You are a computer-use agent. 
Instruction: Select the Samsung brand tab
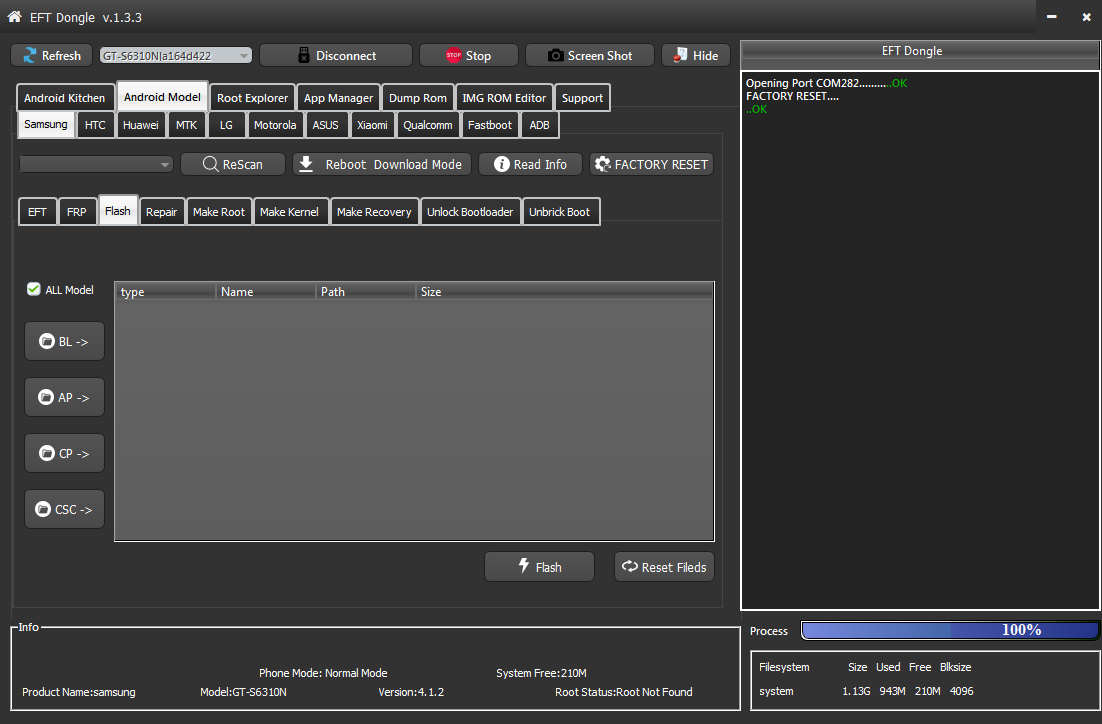[x=46, y=124]
